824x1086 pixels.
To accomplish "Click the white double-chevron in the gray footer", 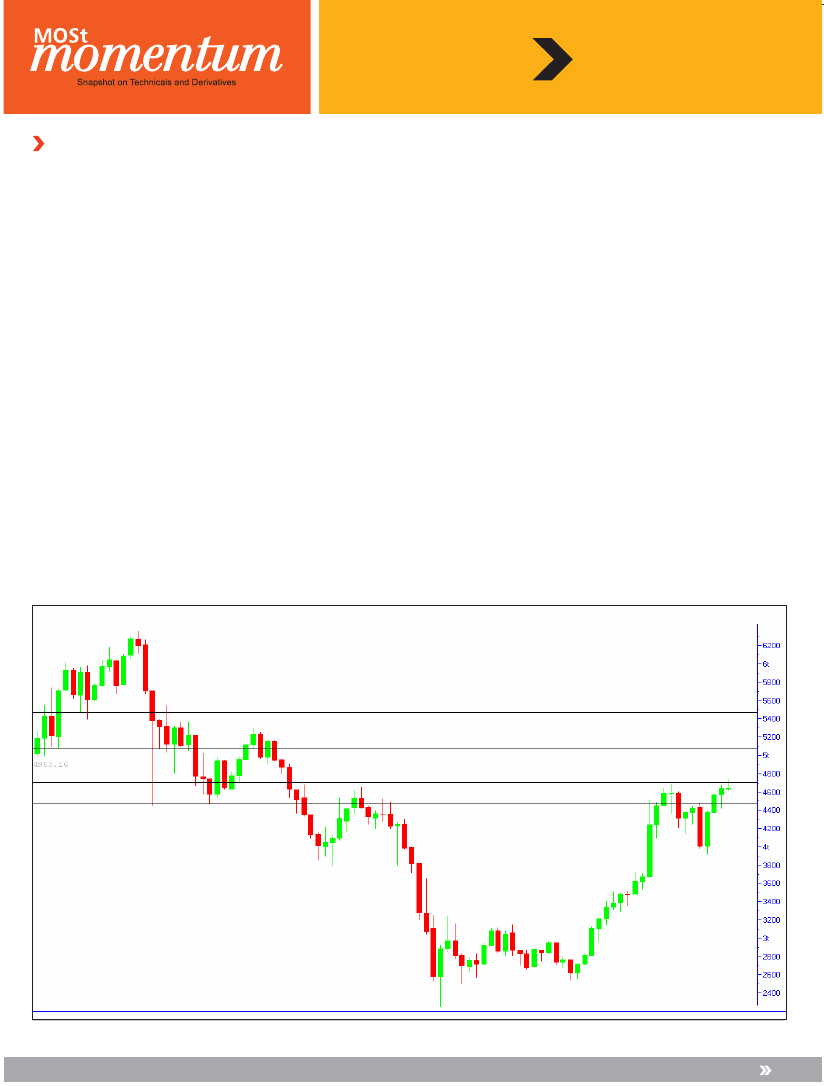I will coord(765,1070).
